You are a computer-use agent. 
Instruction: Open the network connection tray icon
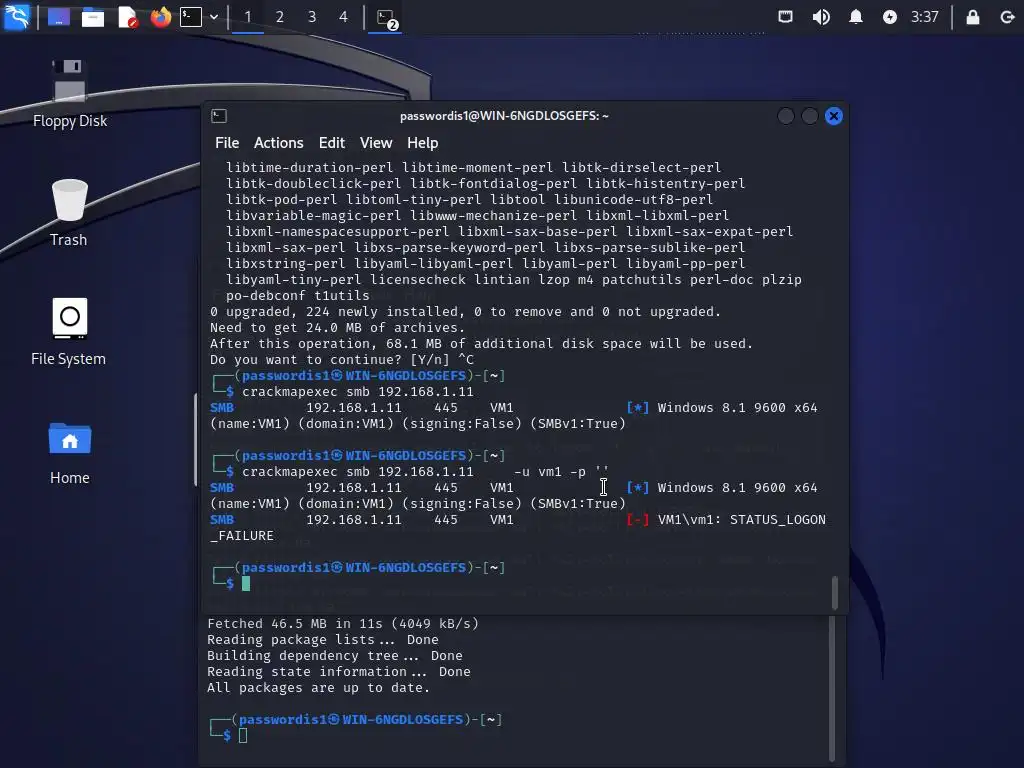click(x=786, y=17)
